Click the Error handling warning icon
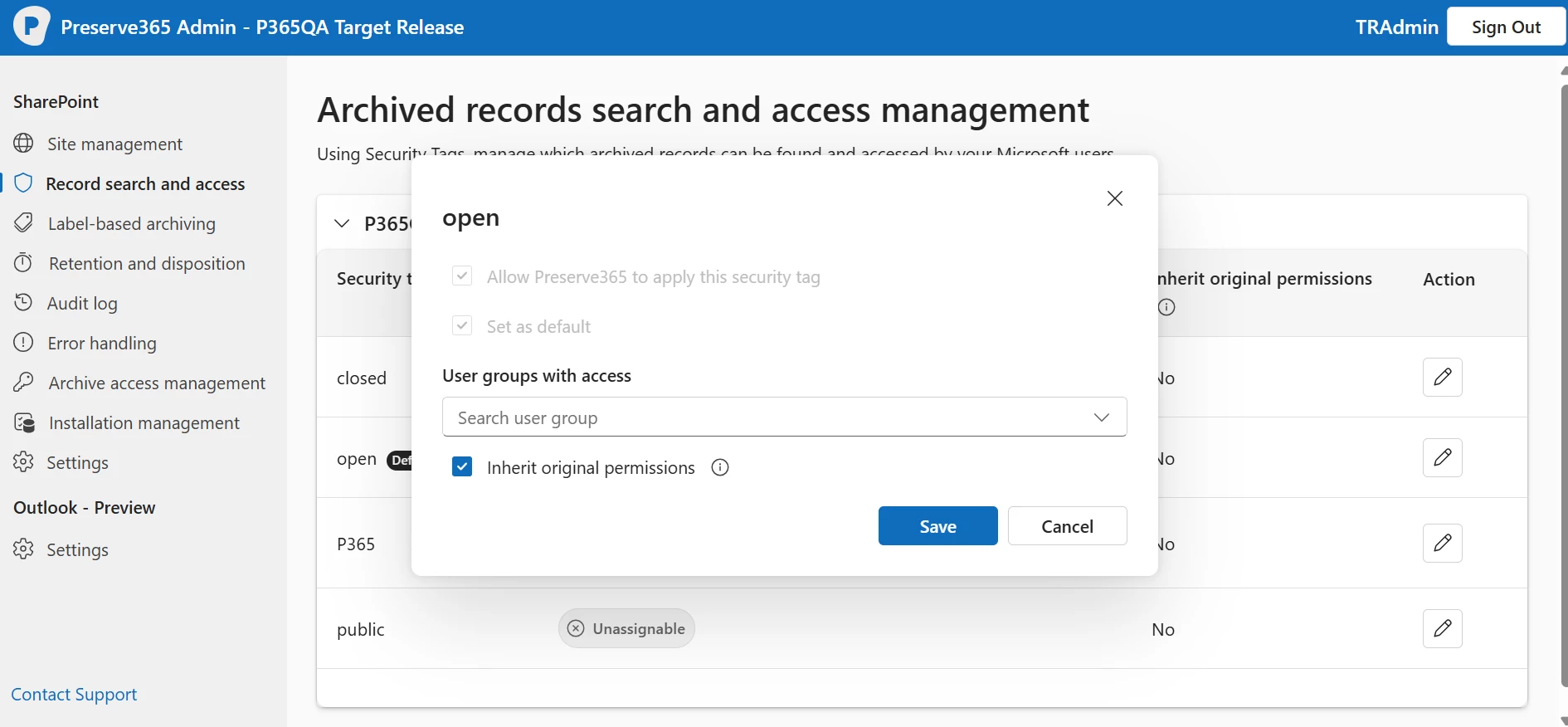The height and width of the screenshot is (727, 1568). (24, 343)
